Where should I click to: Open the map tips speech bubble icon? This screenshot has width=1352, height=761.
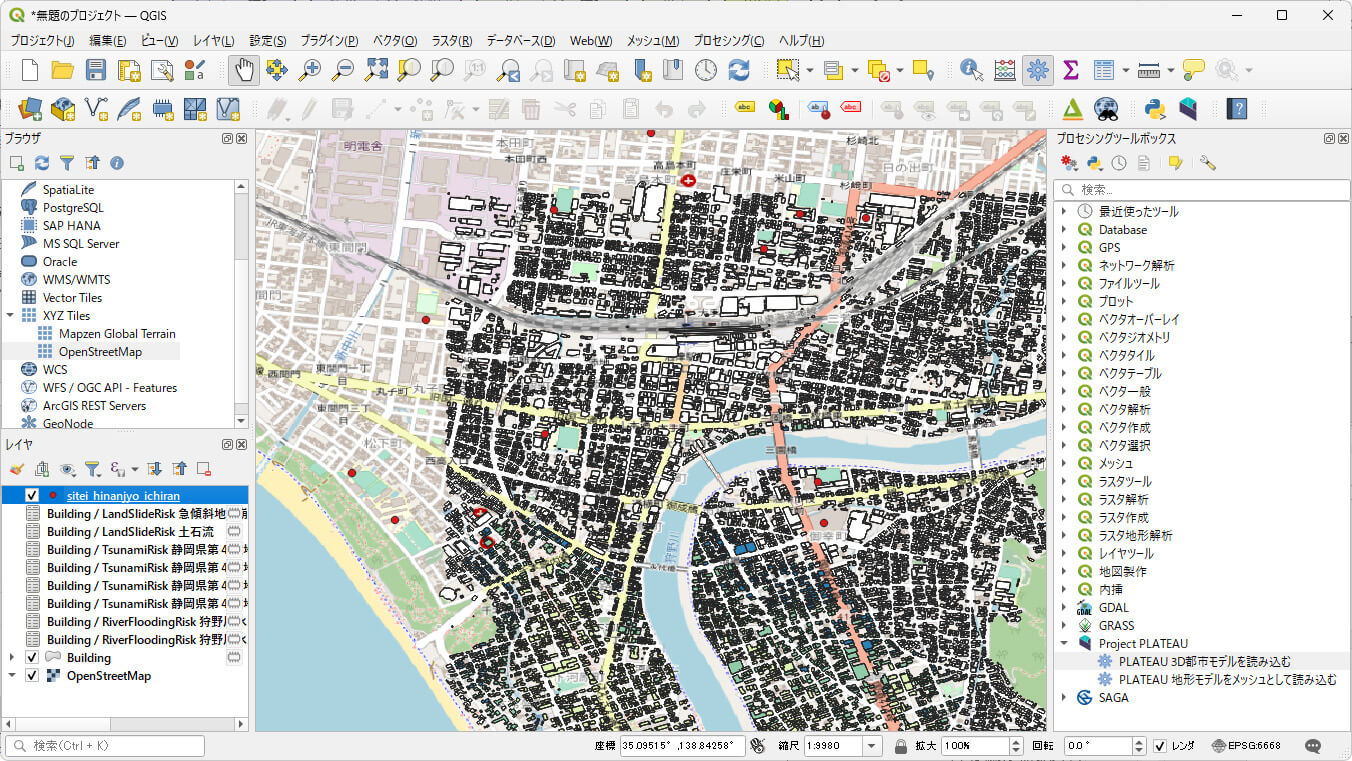1194,70
